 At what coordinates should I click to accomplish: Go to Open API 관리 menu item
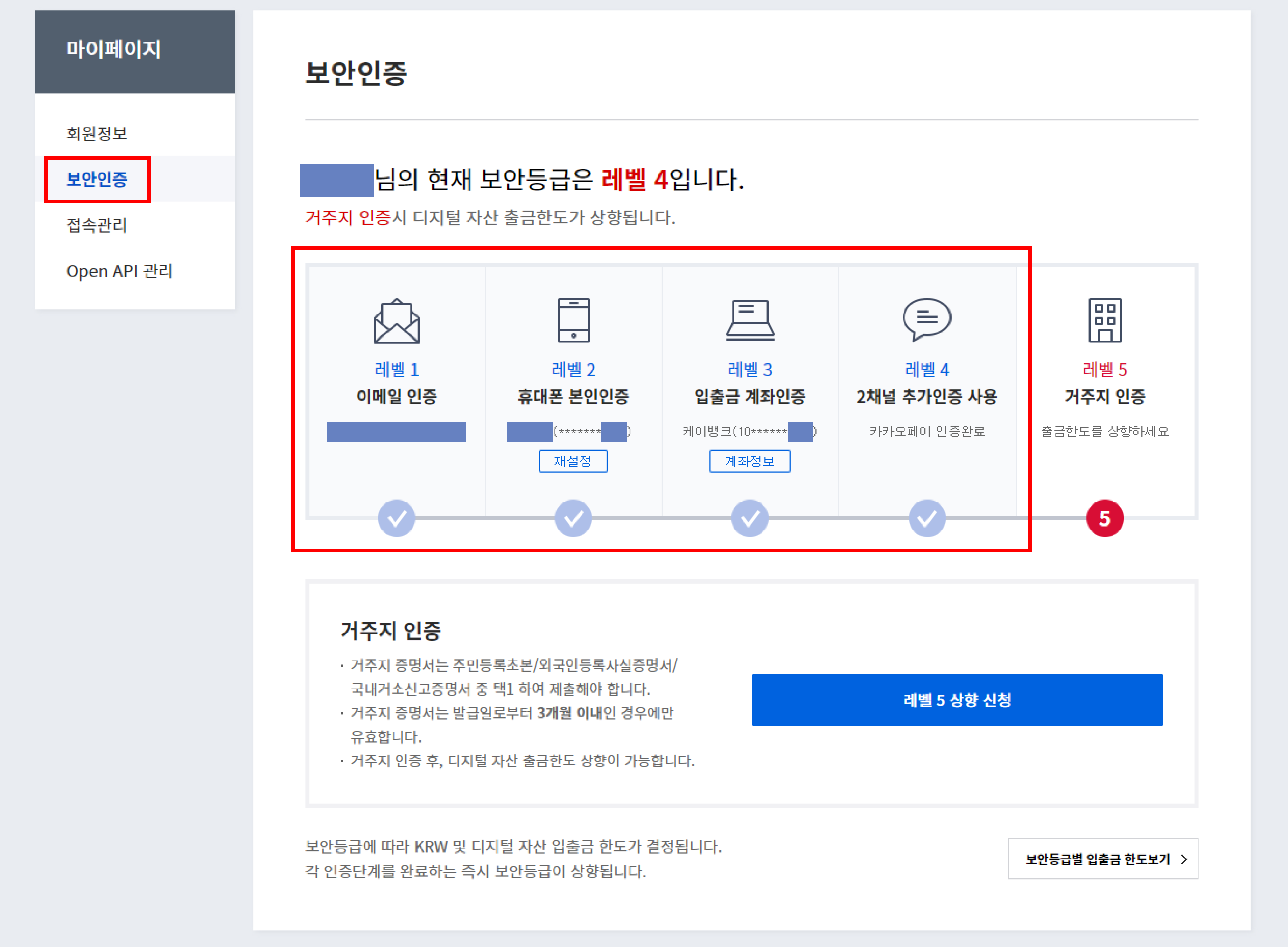click(x=119, y=271)
